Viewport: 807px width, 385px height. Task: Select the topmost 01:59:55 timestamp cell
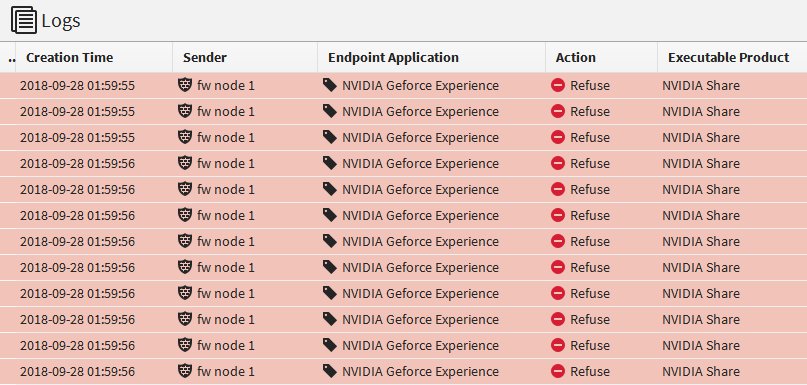(78, 85)
